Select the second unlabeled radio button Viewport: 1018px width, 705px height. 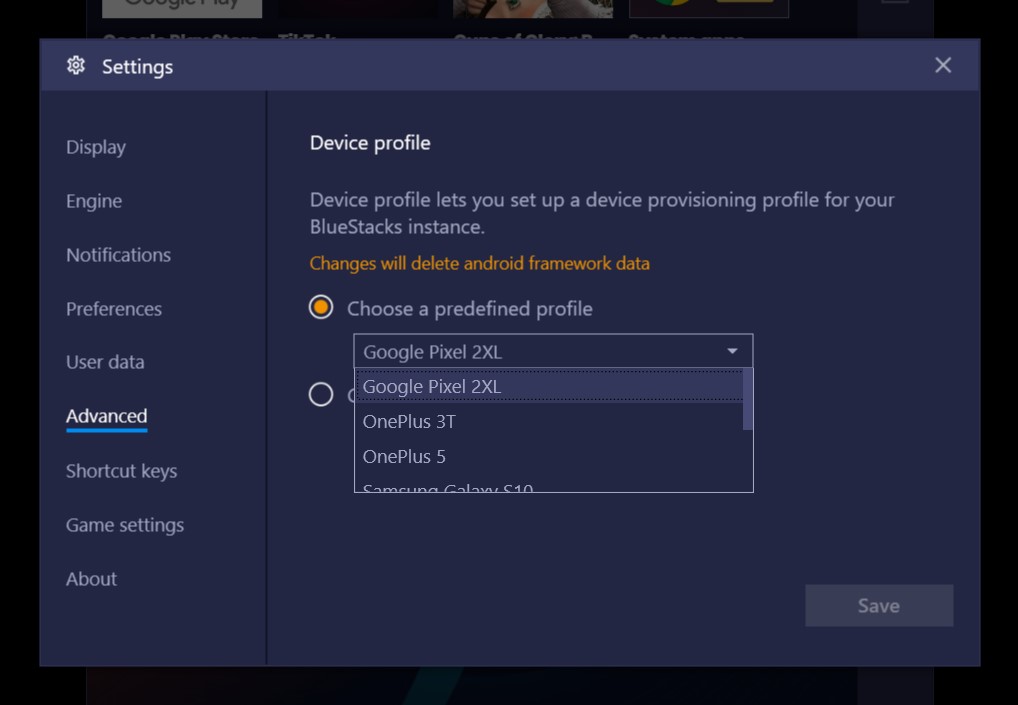[321, 394]
